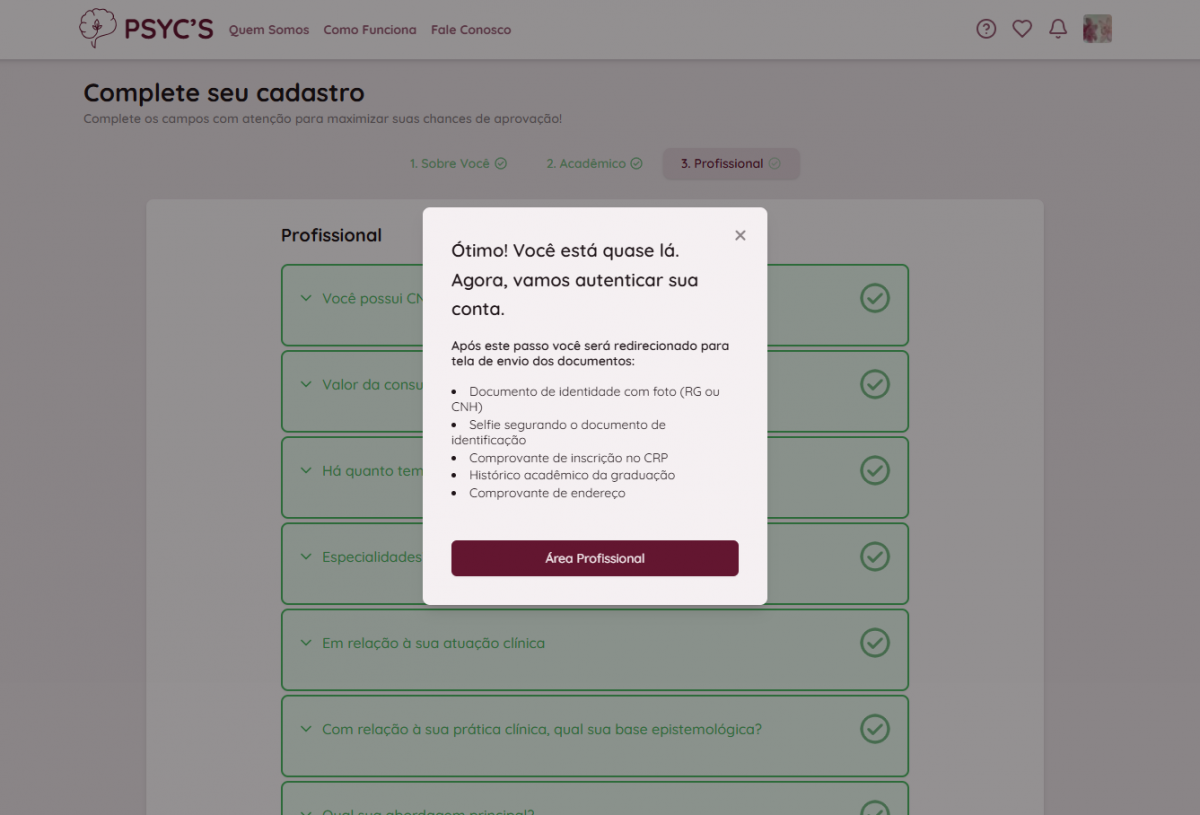Switch to '2. Acadêmico' step tab

pos(594,164)
